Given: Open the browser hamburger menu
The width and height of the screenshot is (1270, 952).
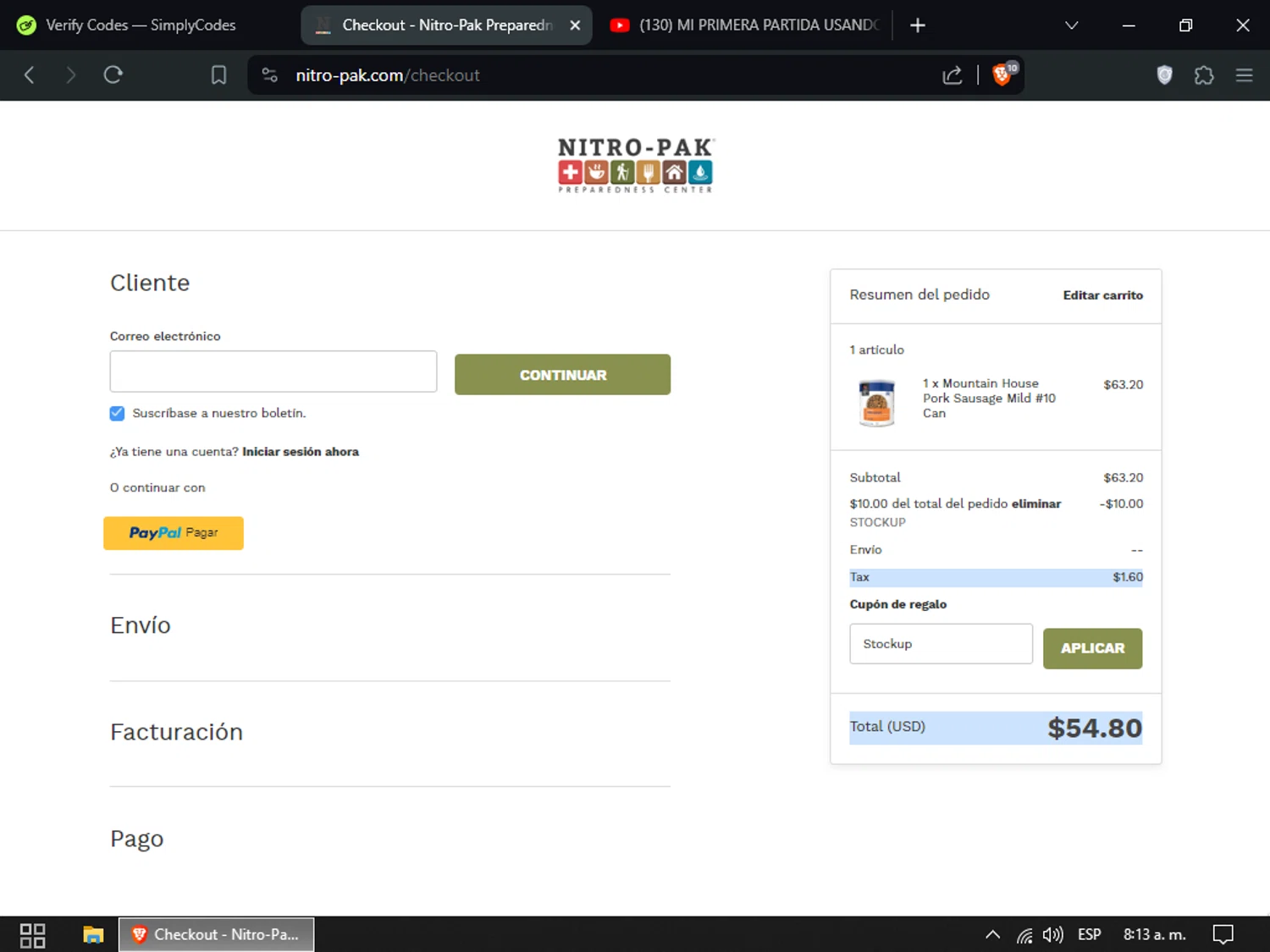Looking at the screenshot, I should click(1244, 75).
